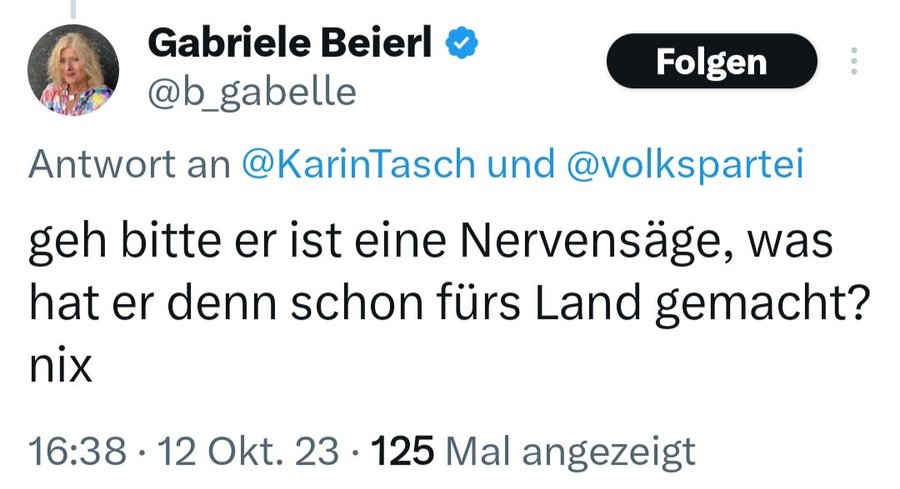Click the thread connector line above the avatar
This screenshot has height=489, width=900.
[73, 9]
